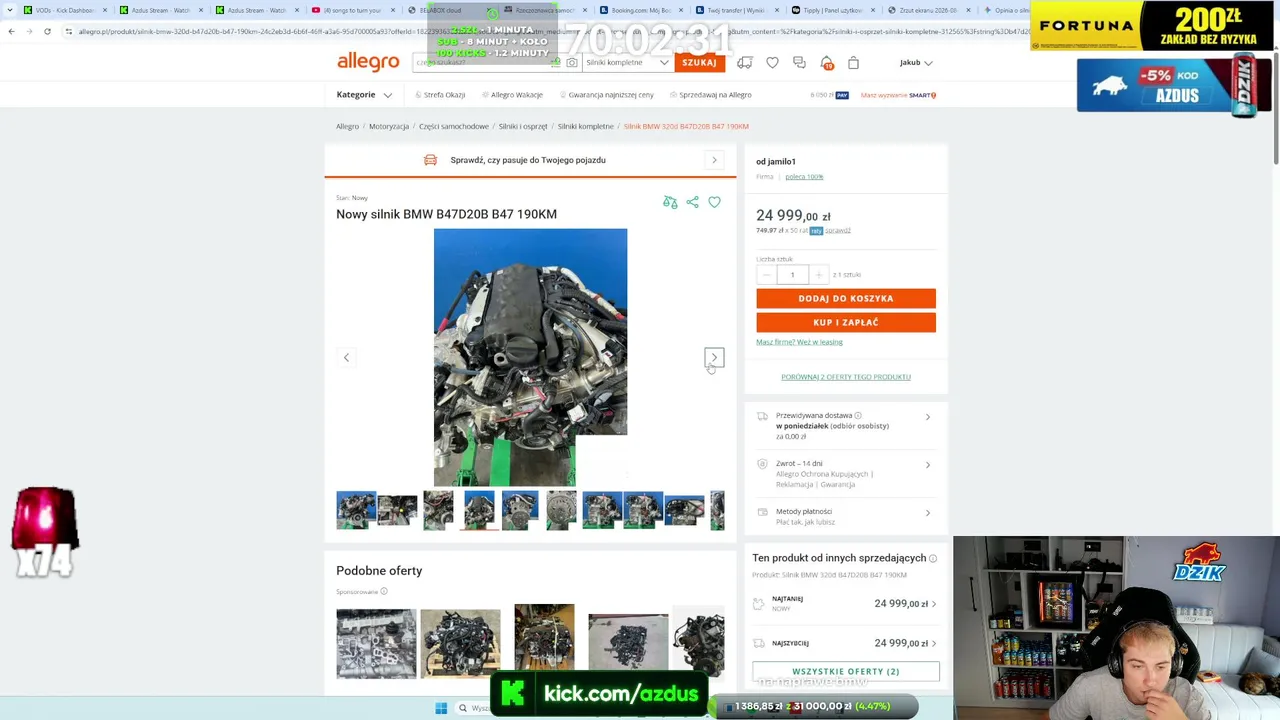This screenshot has height=720, width=1280.
Task: Open the NAJTANIEJ offer row
Action: (x=846, y=604)
